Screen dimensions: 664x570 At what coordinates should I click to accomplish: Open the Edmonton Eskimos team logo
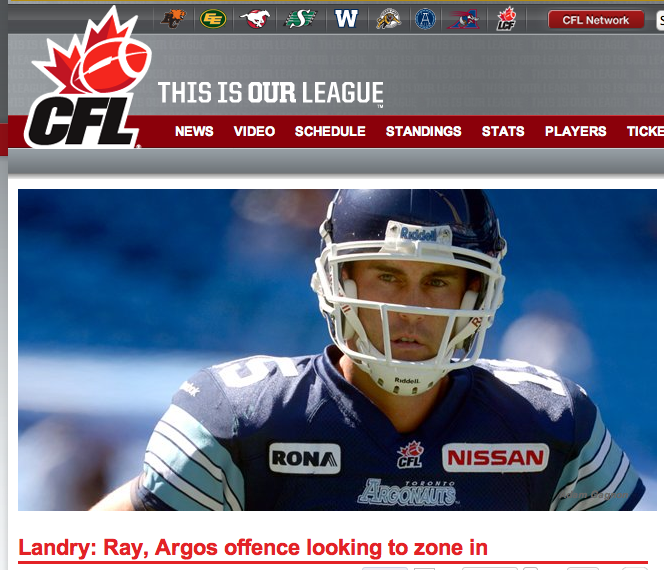point(213,19)
